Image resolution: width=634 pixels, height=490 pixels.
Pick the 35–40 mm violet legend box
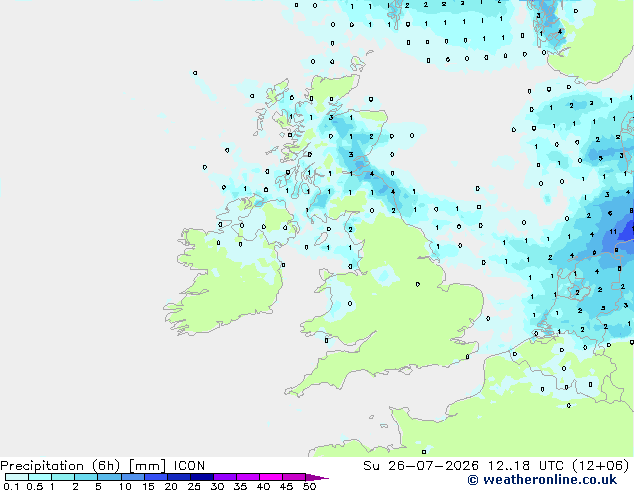click(x=247, y=477)
